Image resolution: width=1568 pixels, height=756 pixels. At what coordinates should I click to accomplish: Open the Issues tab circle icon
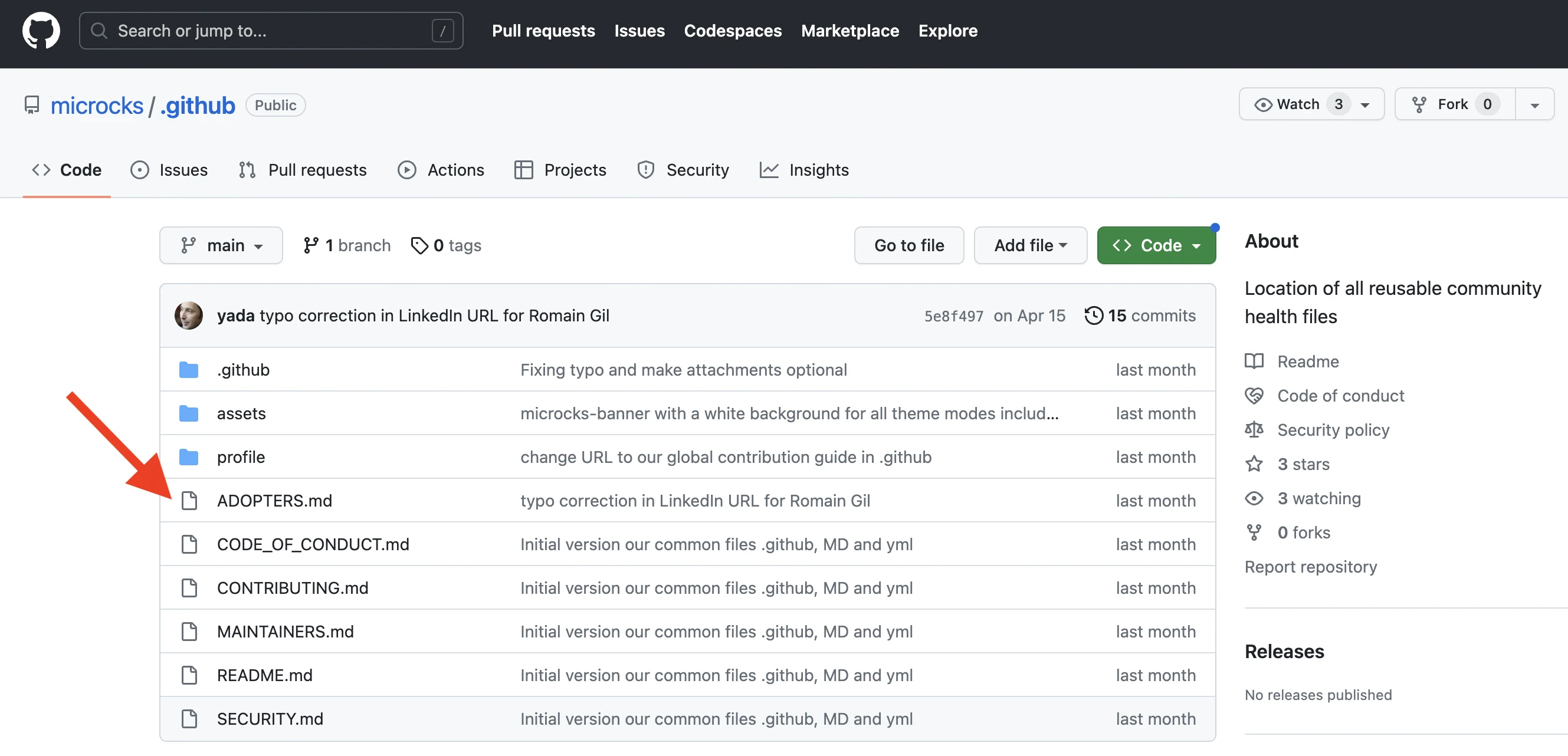(x=140, y=170)
